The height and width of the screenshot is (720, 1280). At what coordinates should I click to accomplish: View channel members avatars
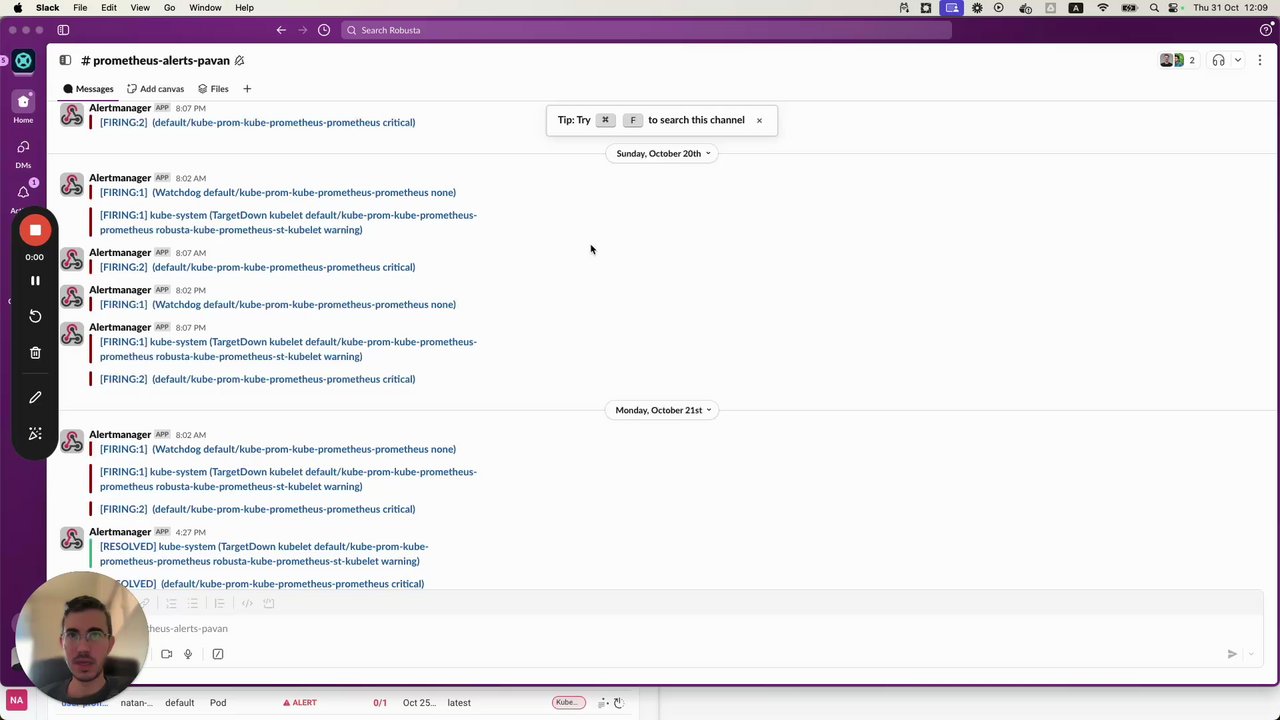[1177, 60]
